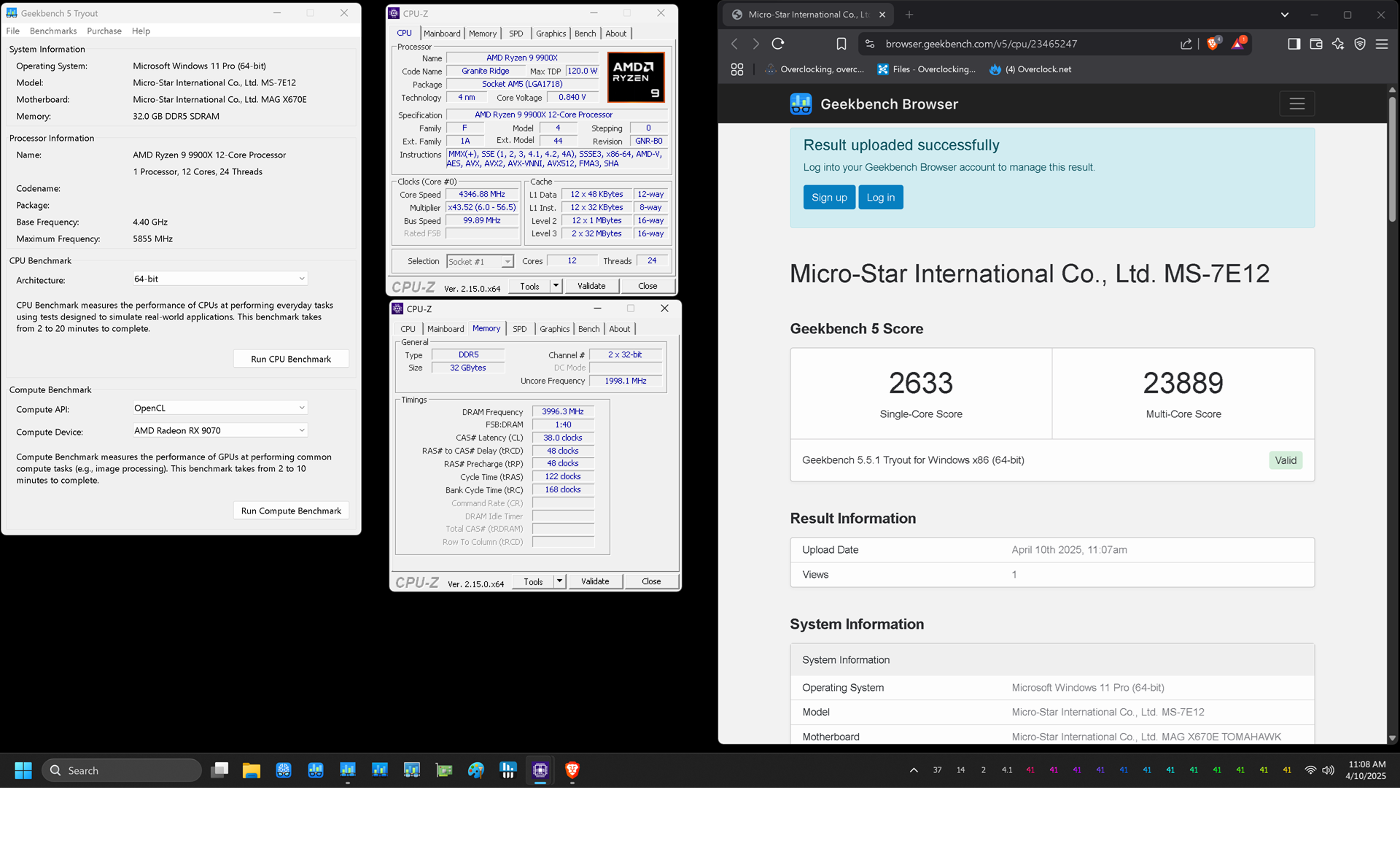Open the Brave main menu

[x=1382, y=44]
